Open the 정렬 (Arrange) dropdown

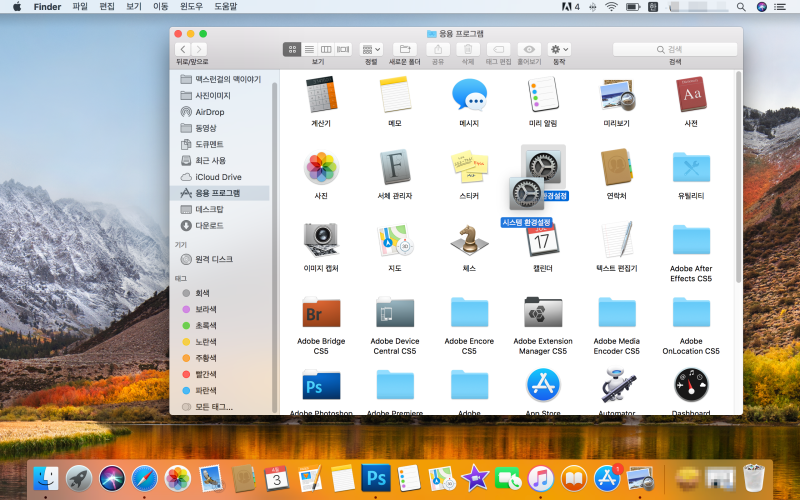pos(371,49)
